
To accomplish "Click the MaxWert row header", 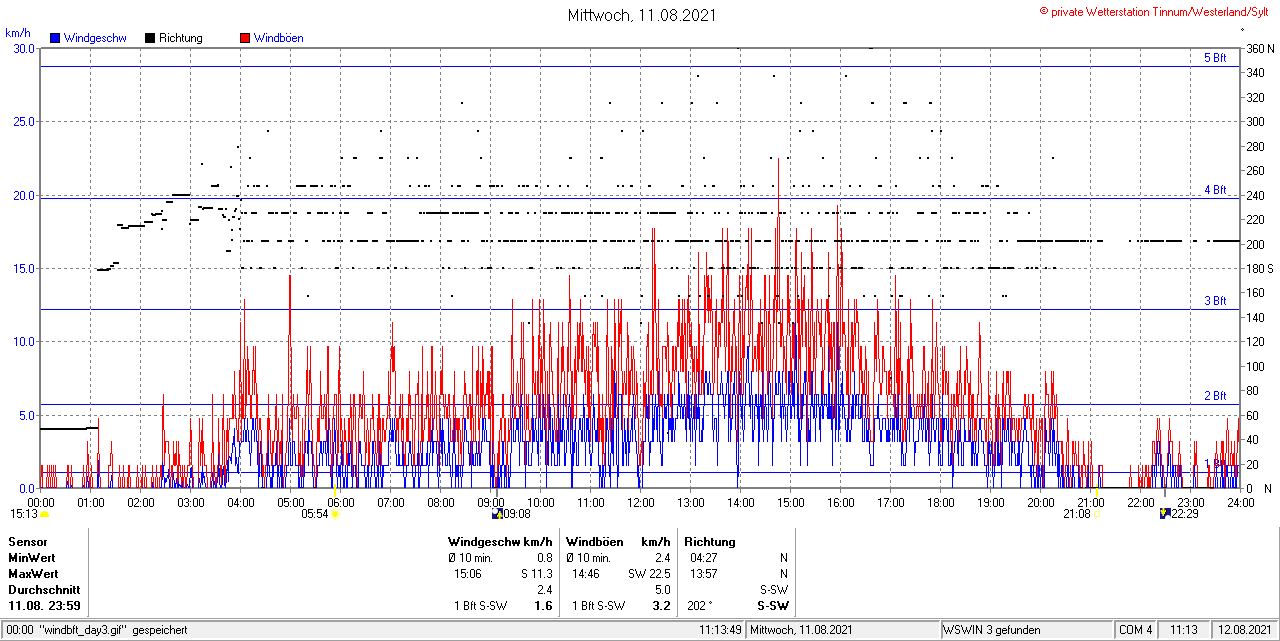I will click(x=33, y=574).
